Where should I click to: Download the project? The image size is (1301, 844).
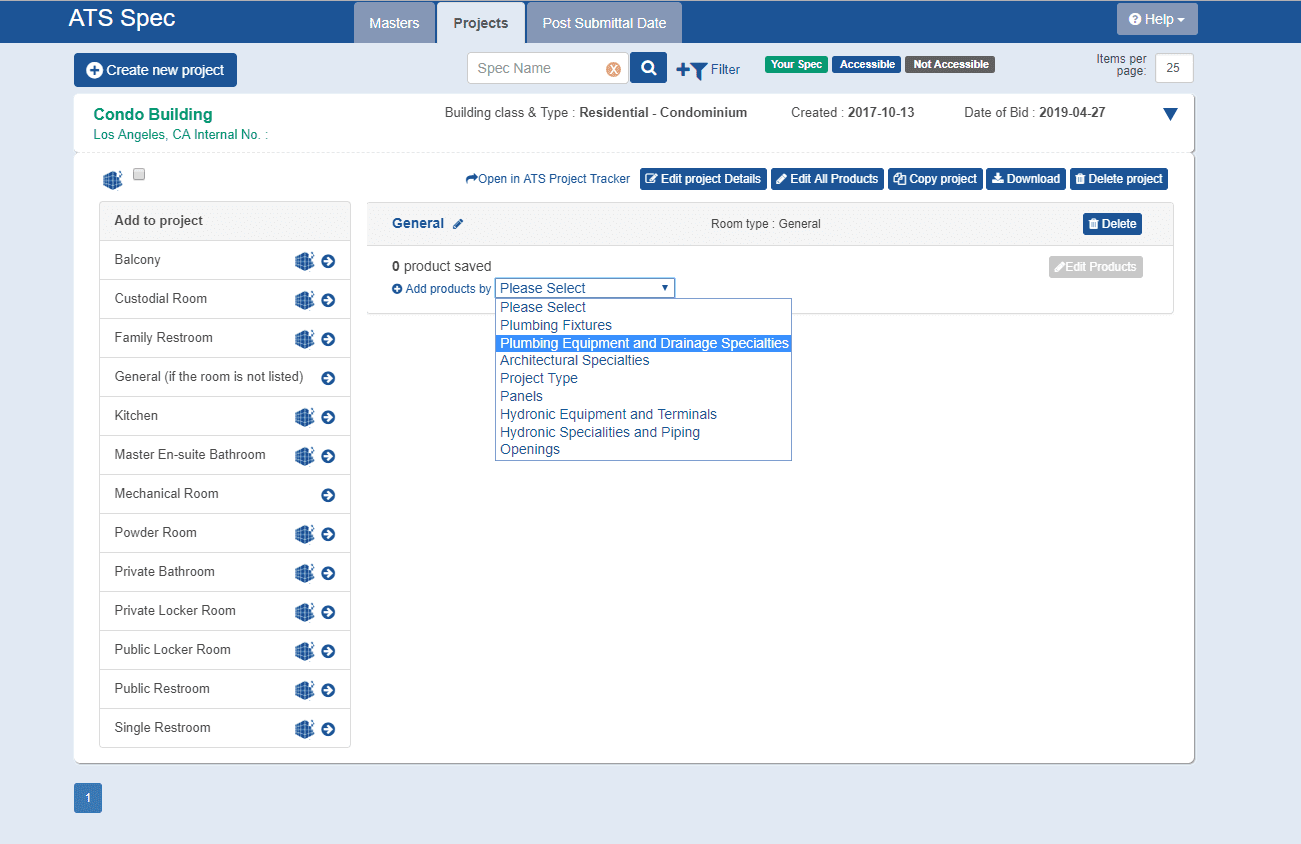tap(1026, 179)
